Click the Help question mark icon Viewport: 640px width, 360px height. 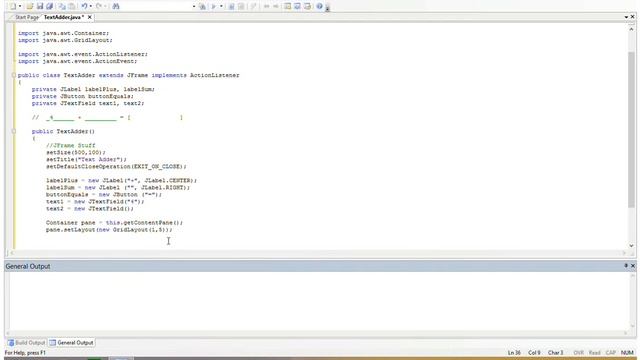(x=320, y=6)
